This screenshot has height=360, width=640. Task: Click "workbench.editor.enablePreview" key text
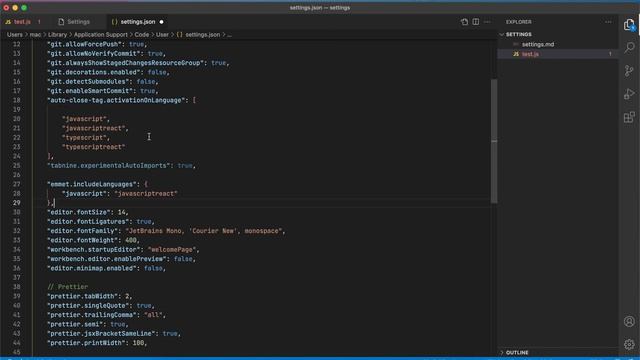[x=107, y=259]
